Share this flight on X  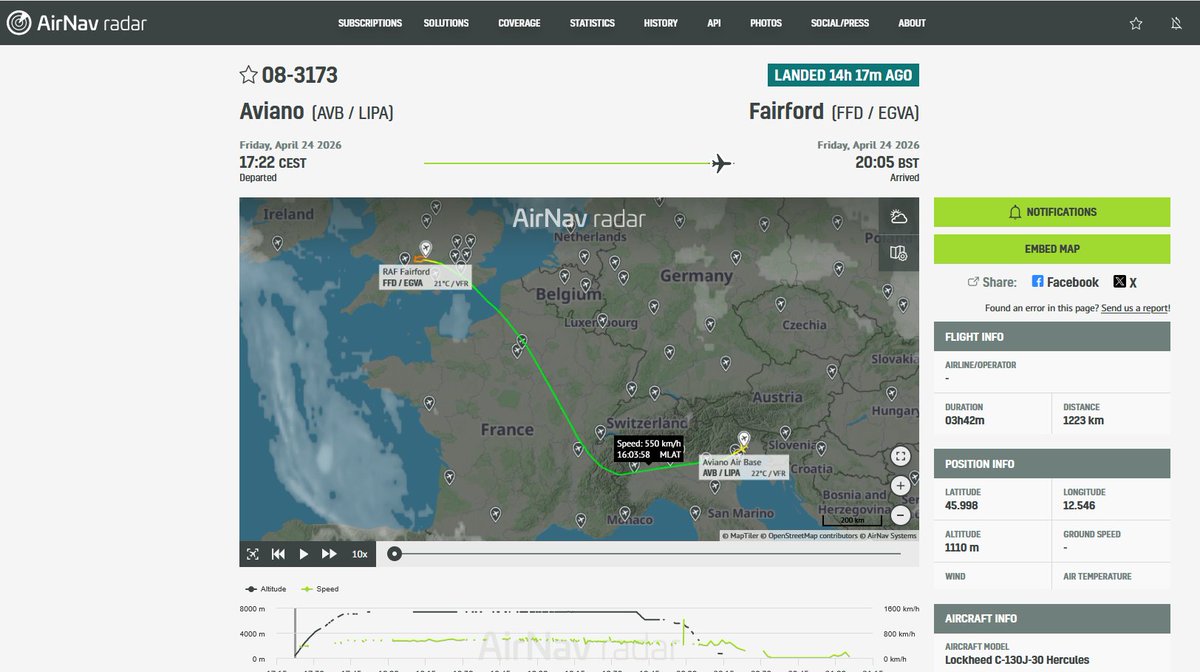(1125, 283)
